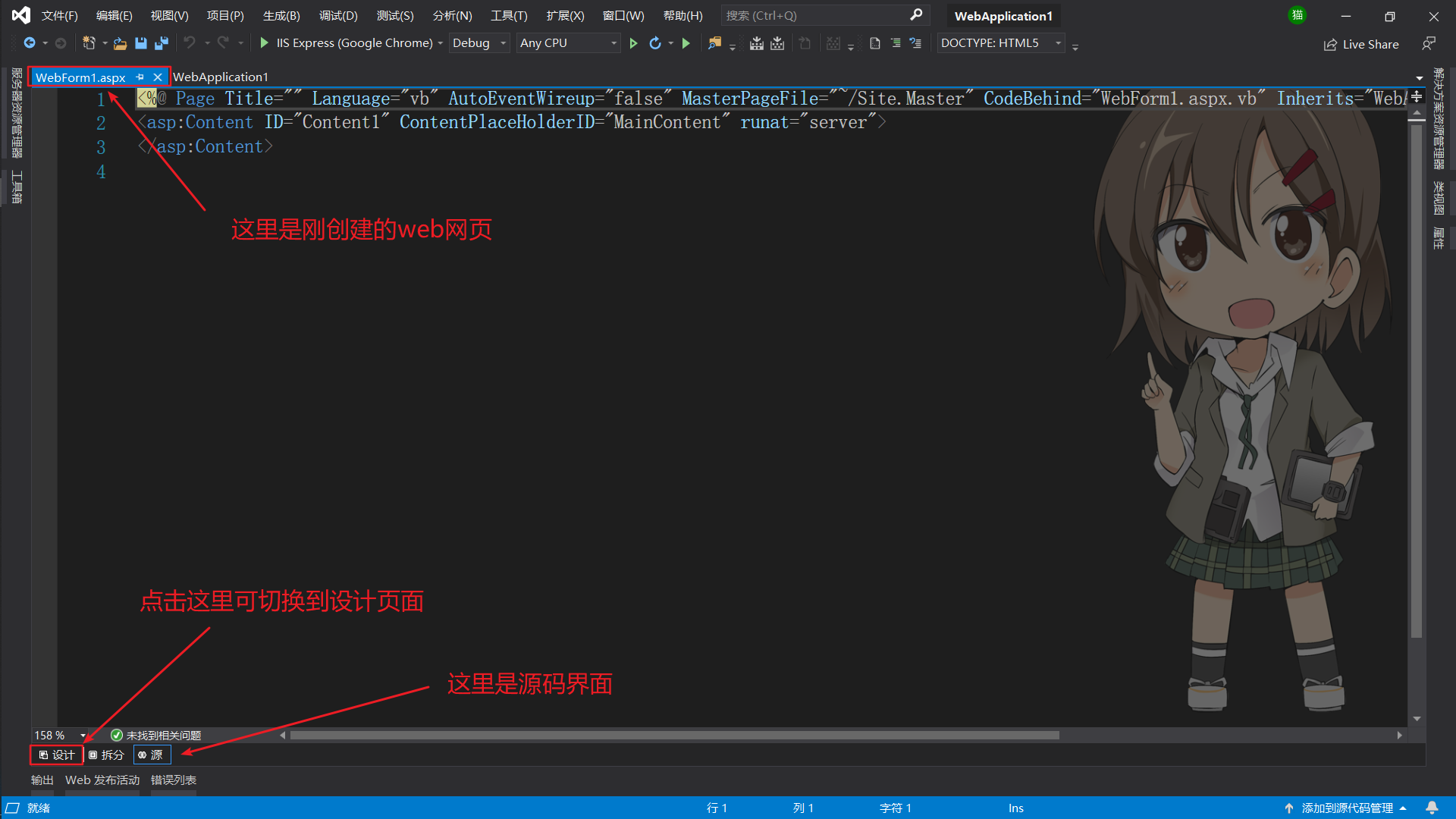Switch to 源 source view tab
Viewport: 1456px width, 819px height.
152,755
